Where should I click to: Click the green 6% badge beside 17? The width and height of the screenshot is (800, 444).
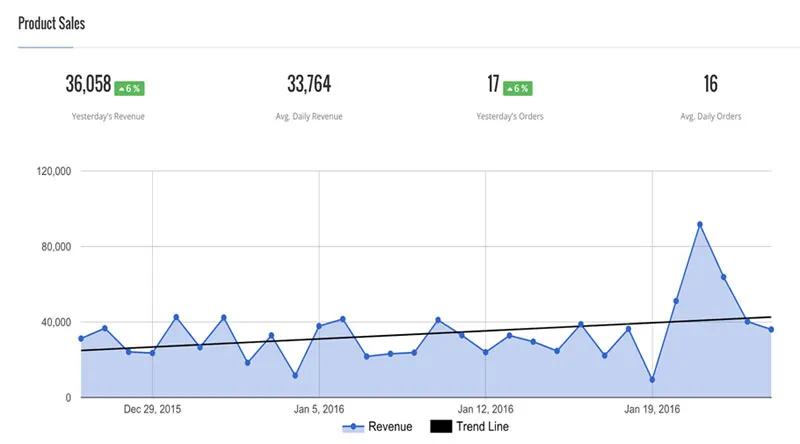click(x=517, y=88)
